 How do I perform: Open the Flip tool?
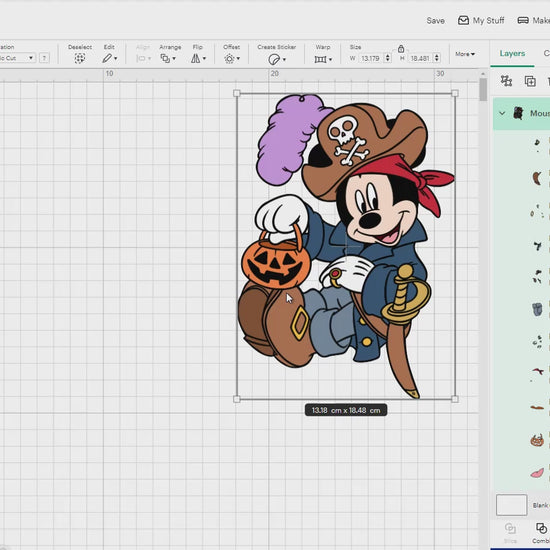(x=195, y=58)
